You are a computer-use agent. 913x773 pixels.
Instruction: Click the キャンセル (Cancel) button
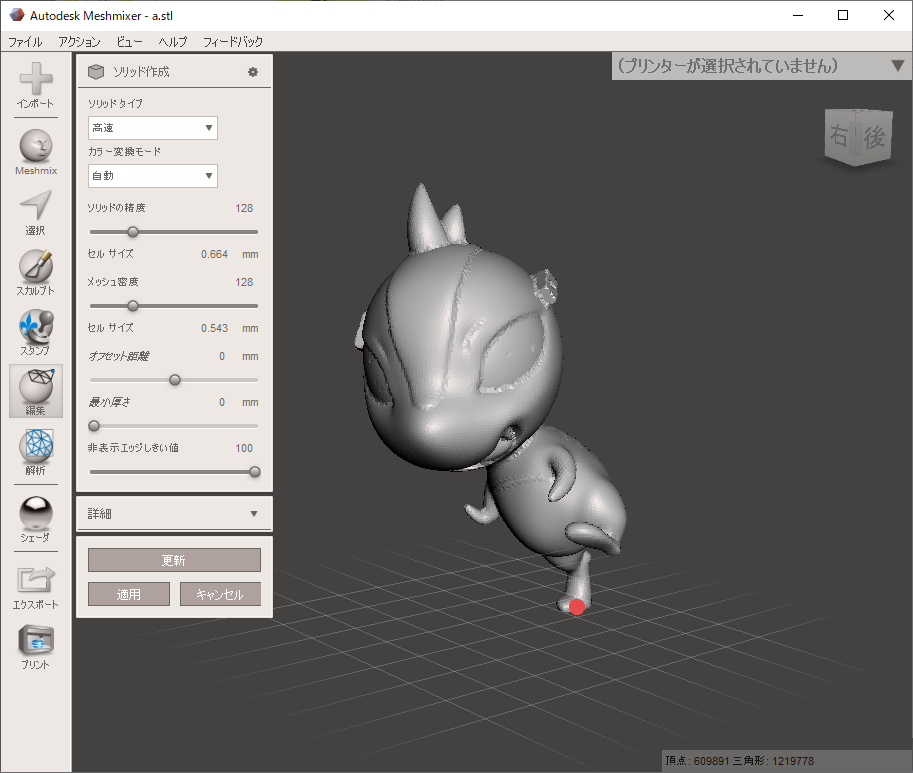220,594
